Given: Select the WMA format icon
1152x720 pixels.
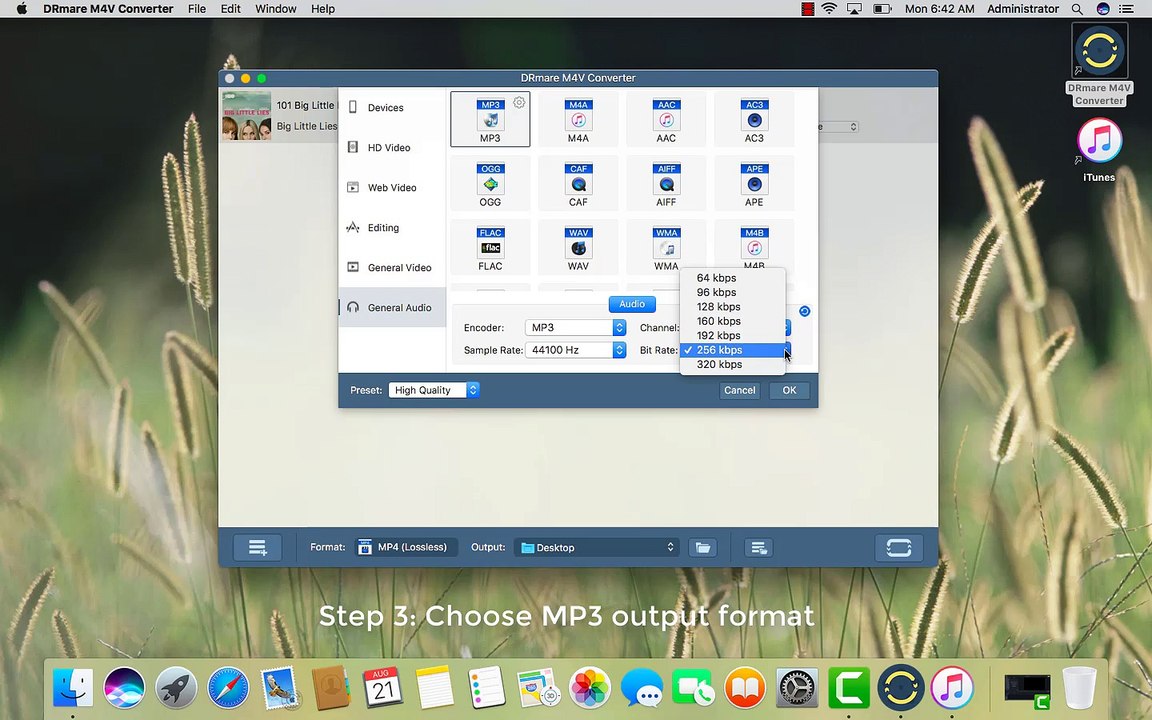Looking at the screenshot, I should (666, 247).
